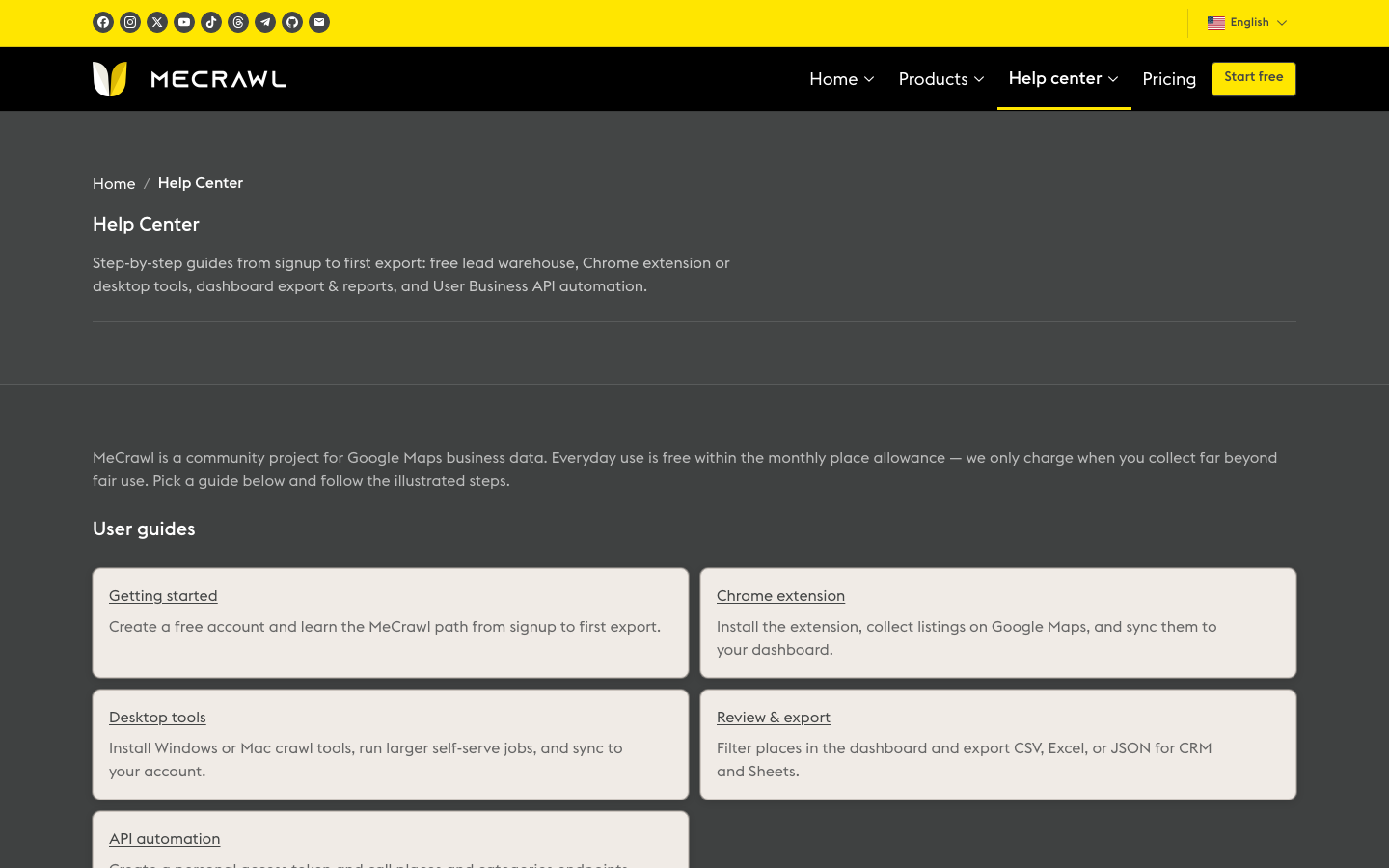Click the Help Center breadcrumb
The image size is (1389, 868).
coord(201,183)
